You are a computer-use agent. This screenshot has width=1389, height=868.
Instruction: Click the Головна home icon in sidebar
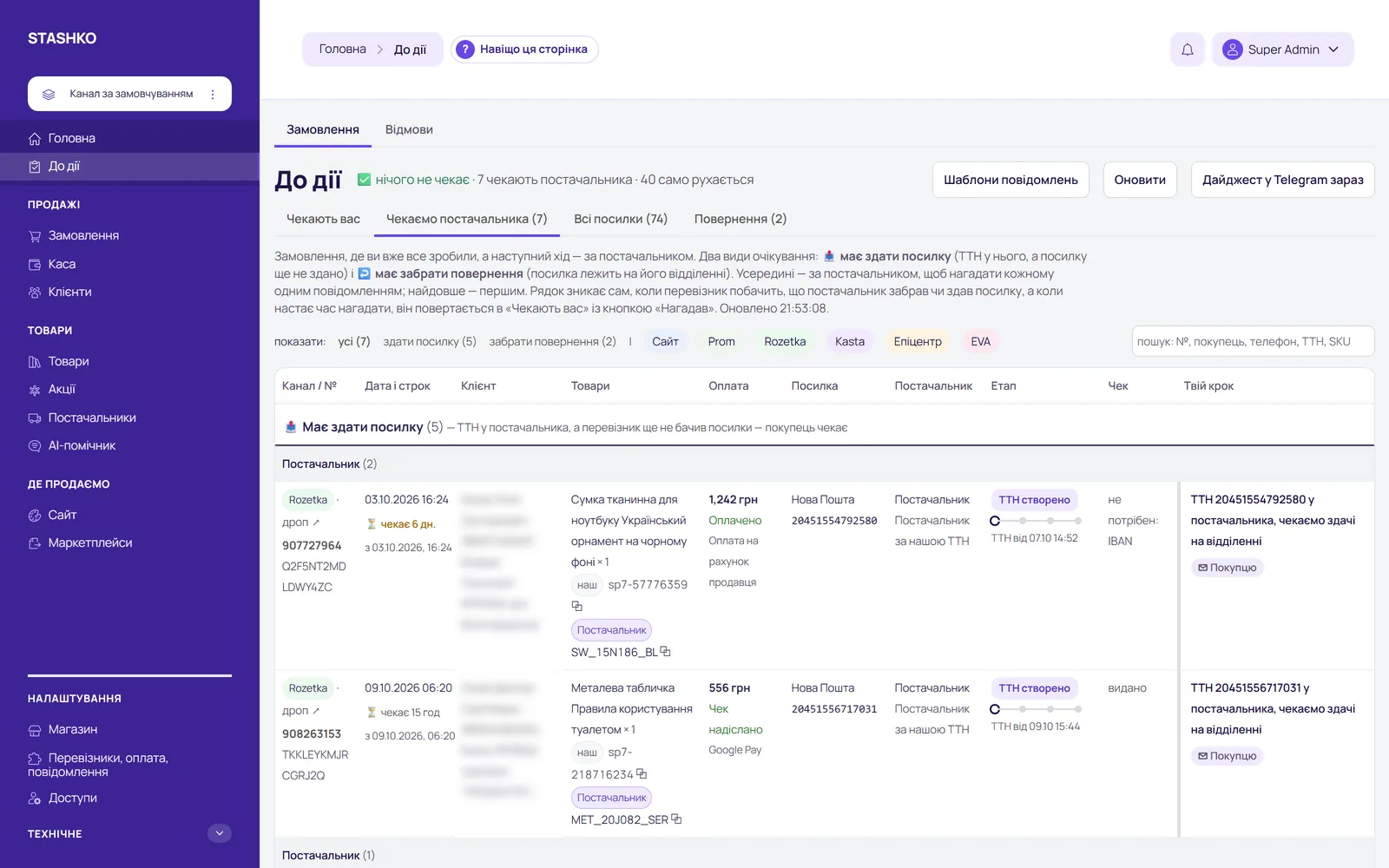[x=35, y=139]
